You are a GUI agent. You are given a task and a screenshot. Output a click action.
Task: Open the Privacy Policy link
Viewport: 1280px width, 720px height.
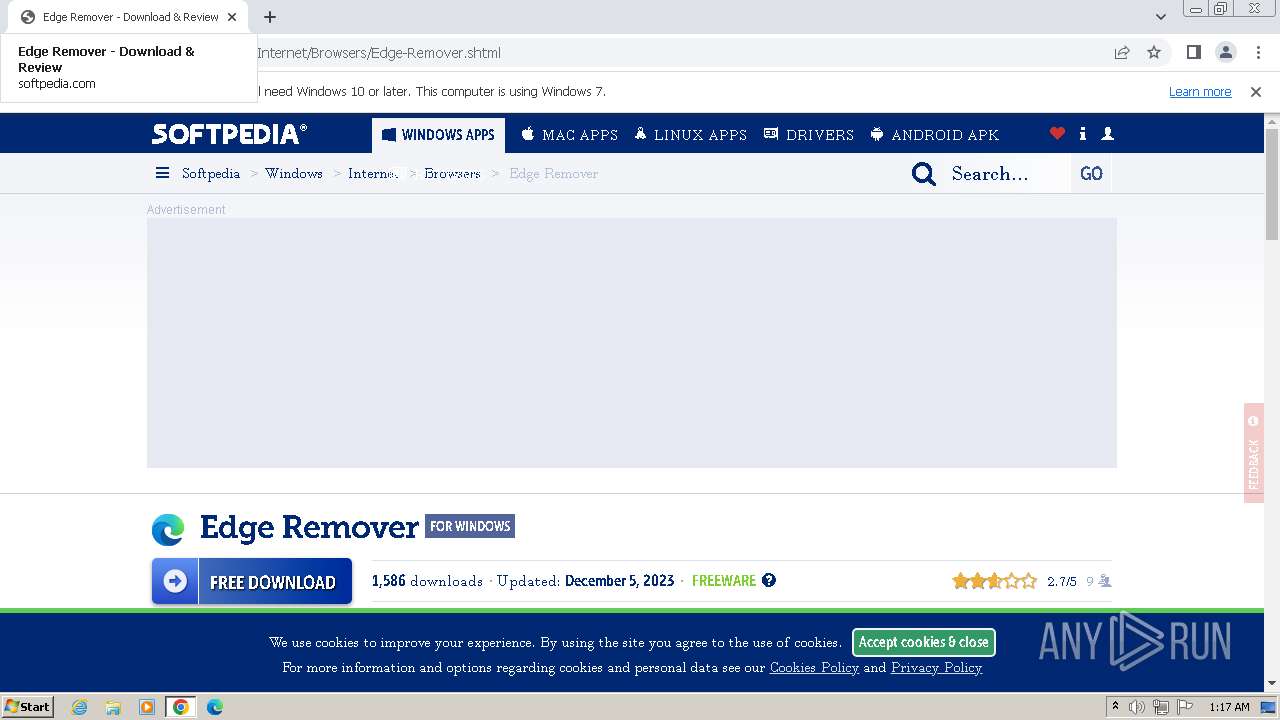click(x=936, y=668)
